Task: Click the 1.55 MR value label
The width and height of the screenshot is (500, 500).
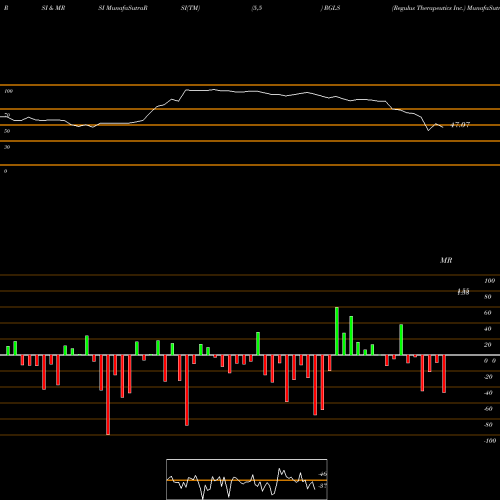Action: [463, 292]
